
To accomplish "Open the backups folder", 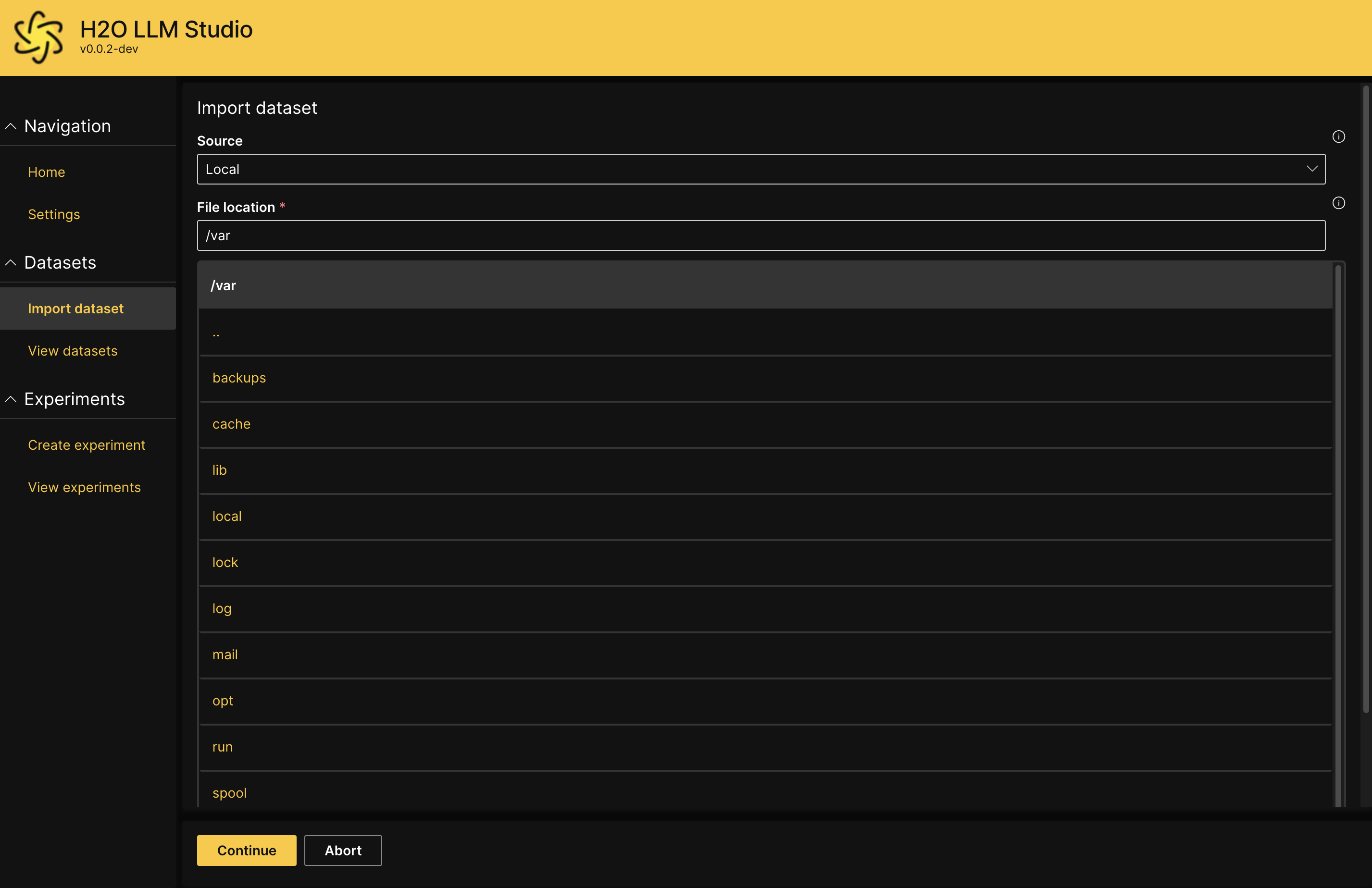I will [x=239, y=378].
